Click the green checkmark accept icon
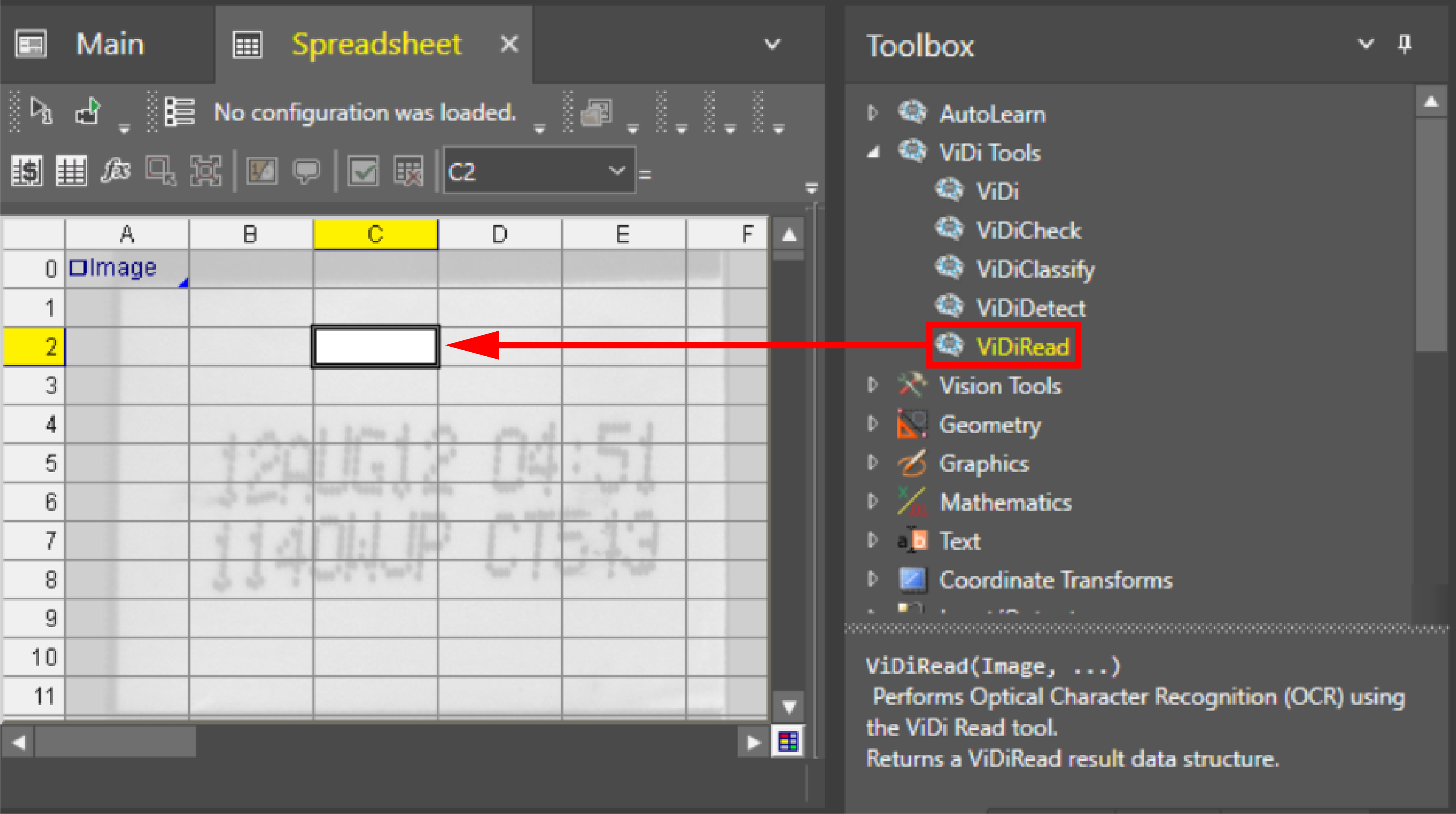This screenshot has width=1456, height=814. 363,171
